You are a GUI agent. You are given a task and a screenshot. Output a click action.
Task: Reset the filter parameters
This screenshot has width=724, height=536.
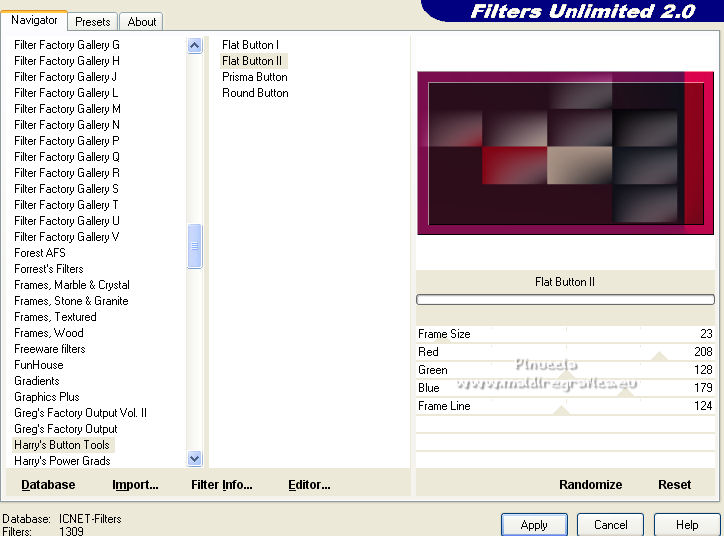[675, 485]
